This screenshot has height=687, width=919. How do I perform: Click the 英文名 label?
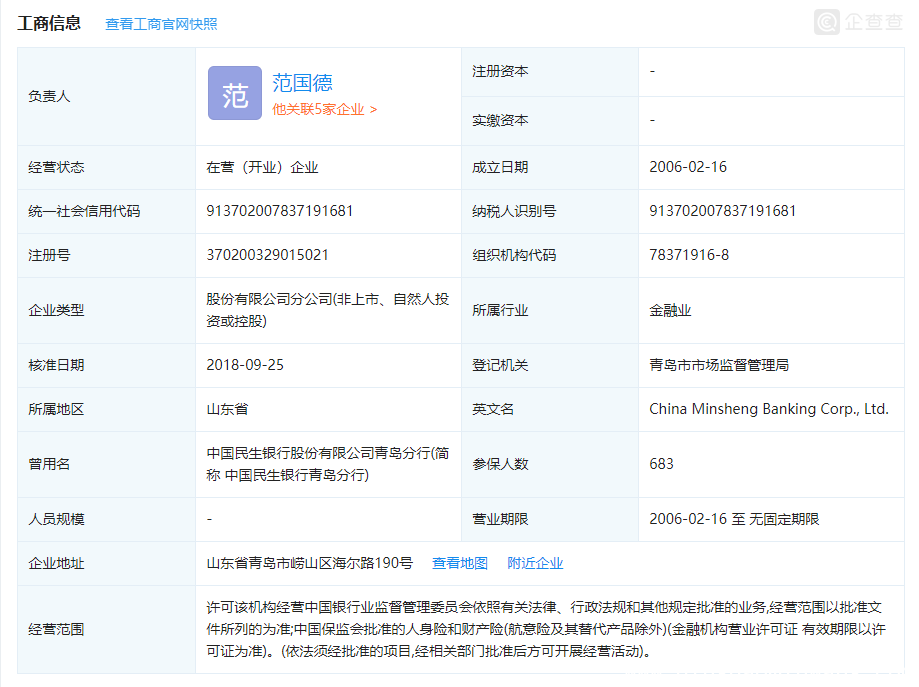pyautogui.click(x=493, y=409)
